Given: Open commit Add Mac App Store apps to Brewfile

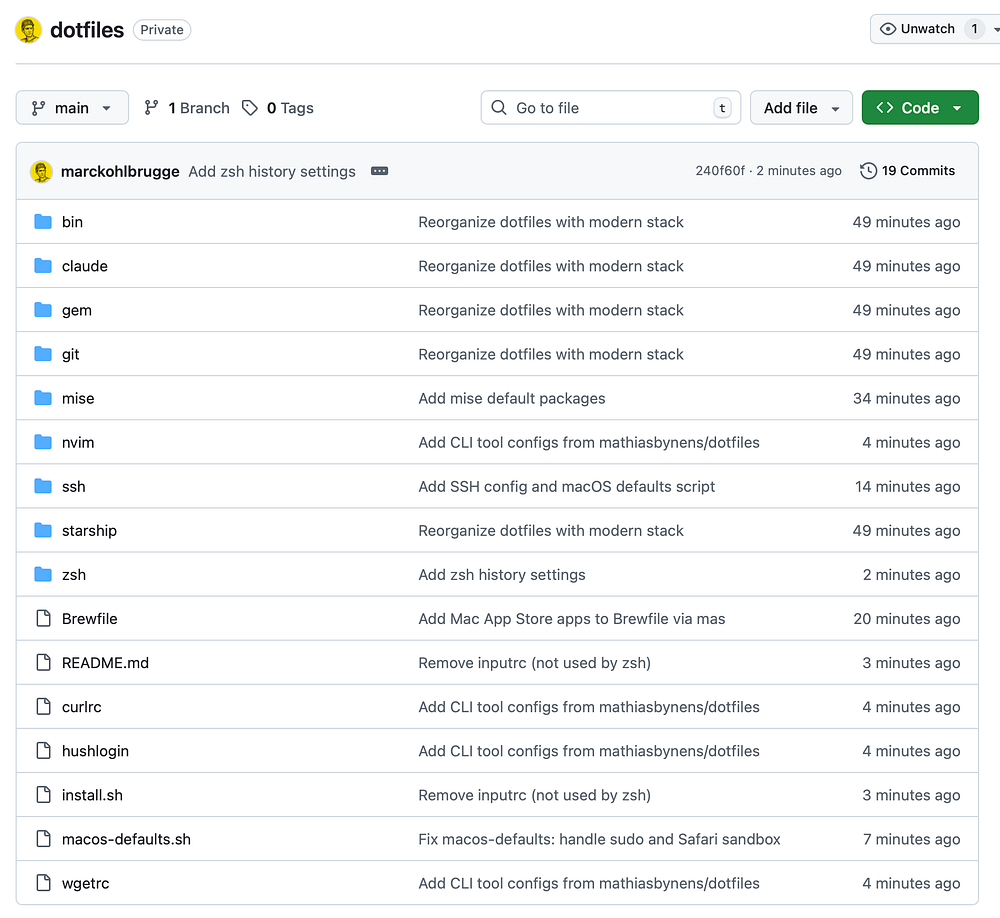Looking at the screenshot, I should (571, 619).
